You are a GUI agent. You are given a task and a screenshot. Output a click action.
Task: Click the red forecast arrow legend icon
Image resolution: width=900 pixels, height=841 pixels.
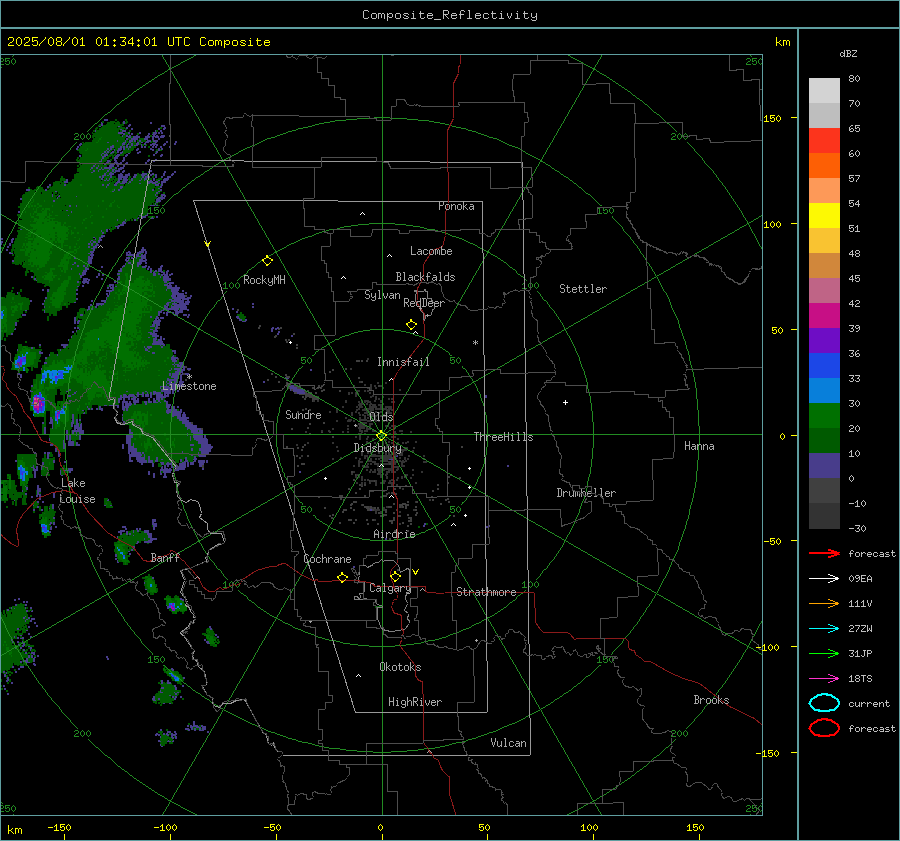coord(824,553)
